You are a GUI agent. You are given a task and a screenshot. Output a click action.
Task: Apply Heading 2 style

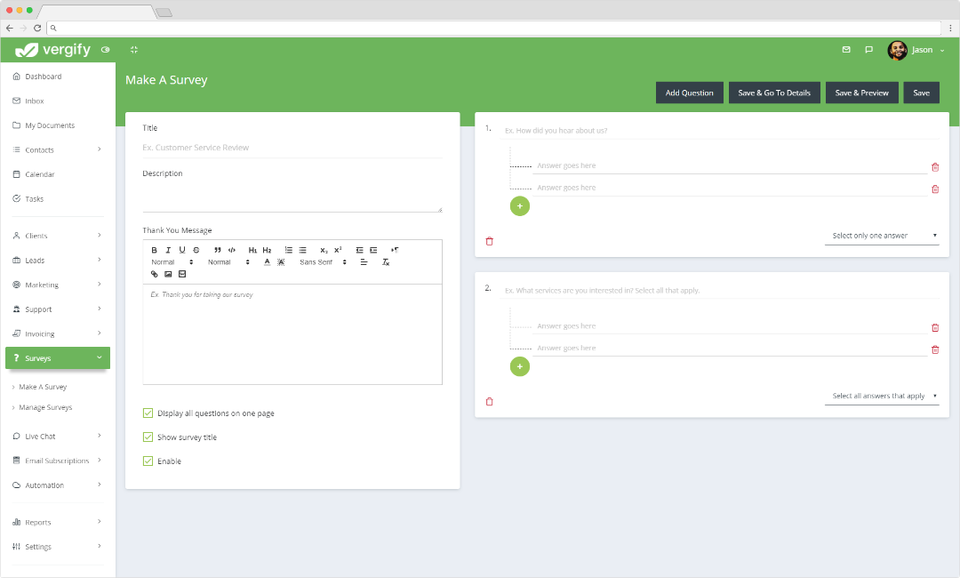(267, 250)
